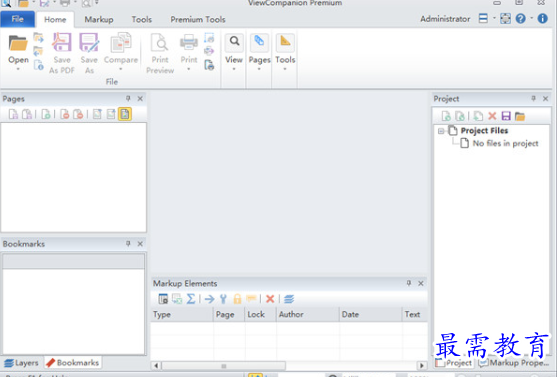Click the purple save icon in Project toolbar

point(506,116)
